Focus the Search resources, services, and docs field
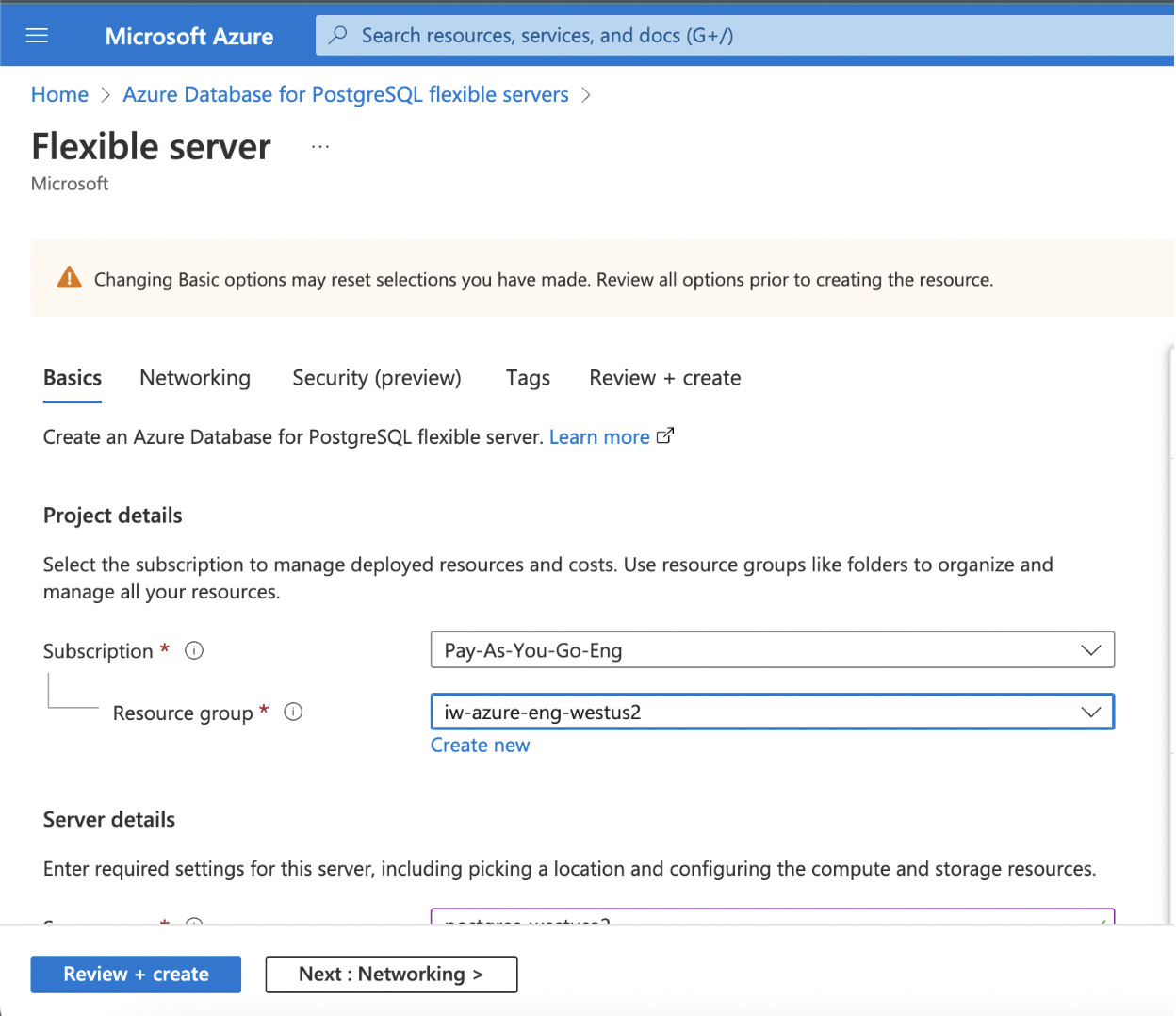Screen dimensions: 1176x1016 click(744, 36)
